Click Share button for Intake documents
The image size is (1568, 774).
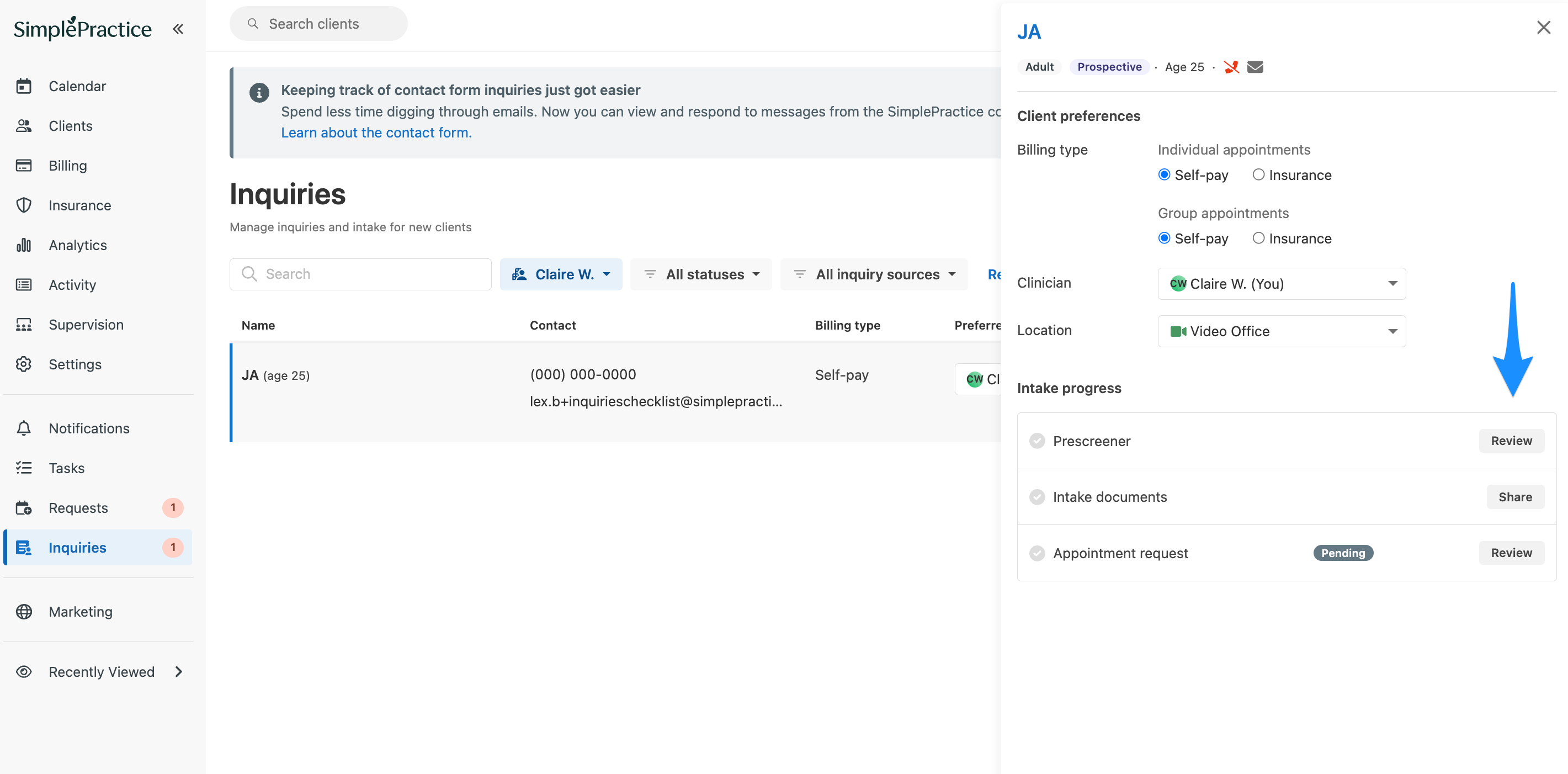pyautogui.click(x=1515, y=496)
